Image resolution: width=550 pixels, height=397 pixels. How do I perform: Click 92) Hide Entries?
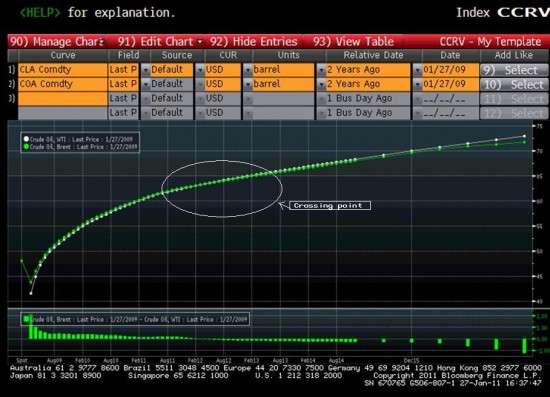[254, 42]
